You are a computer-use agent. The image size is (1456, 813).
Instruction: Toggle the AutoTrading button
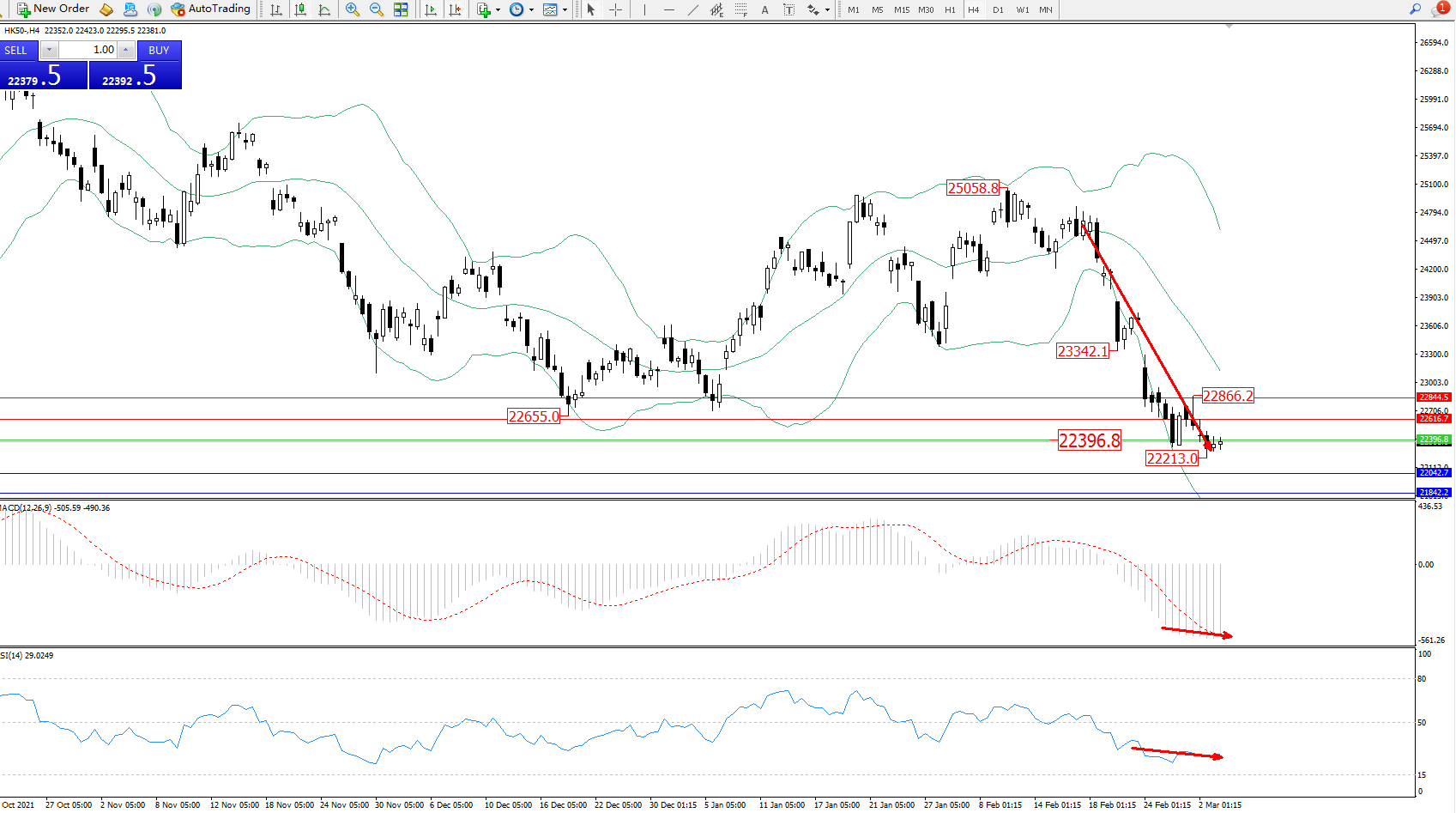[210, 9]
